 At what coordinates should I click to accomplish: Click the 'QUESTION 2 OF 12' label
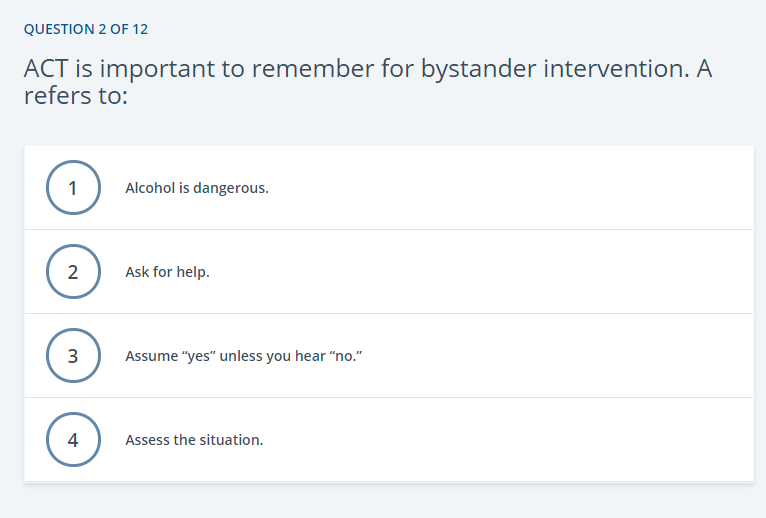pyautogui.click(x=86, y=29)
